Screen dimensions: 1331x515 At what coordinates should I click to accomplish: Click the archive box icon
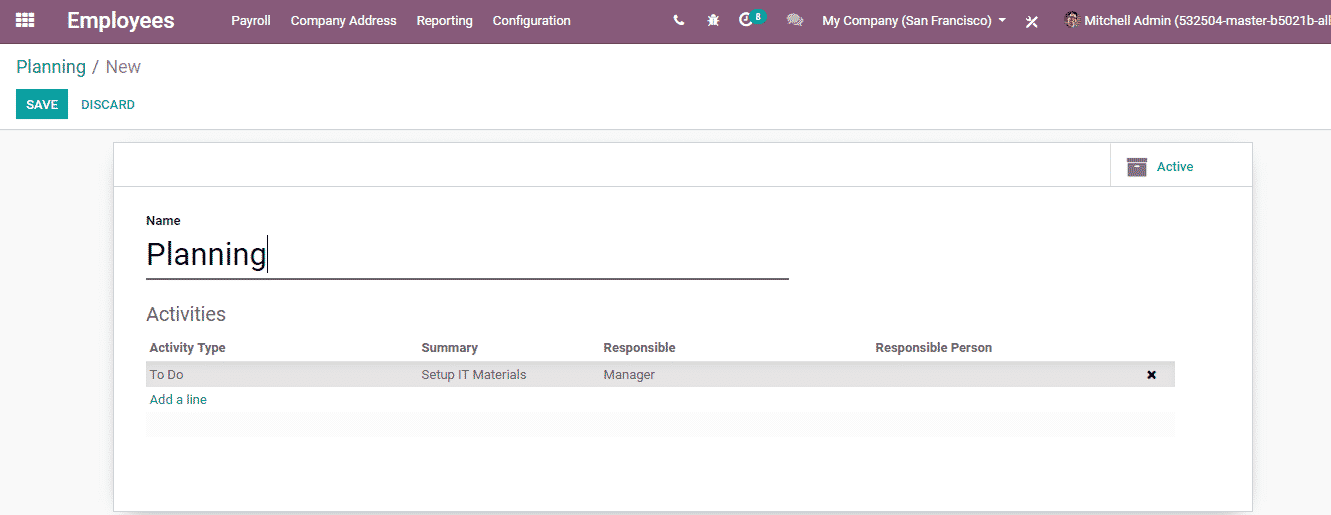point(1137,167)
